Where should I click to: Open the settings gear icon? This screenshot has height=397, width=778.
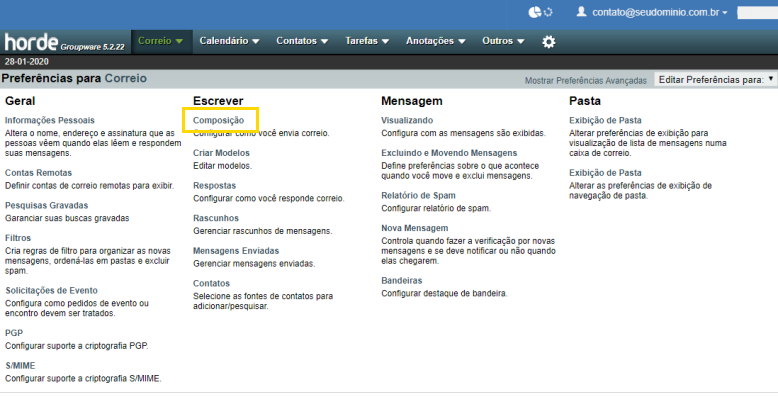[x=548, y=42]
